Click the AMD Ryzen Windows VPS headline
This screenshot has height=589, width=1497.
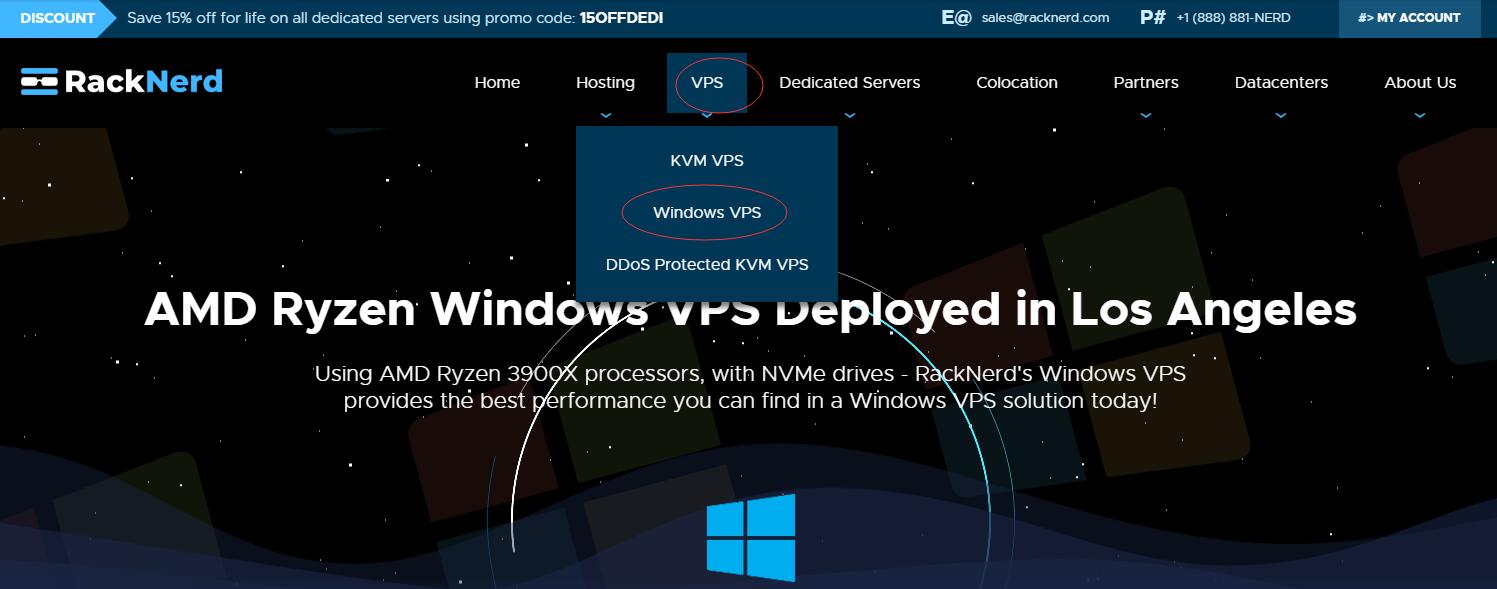pyautogui.click(x=750, y=309)
